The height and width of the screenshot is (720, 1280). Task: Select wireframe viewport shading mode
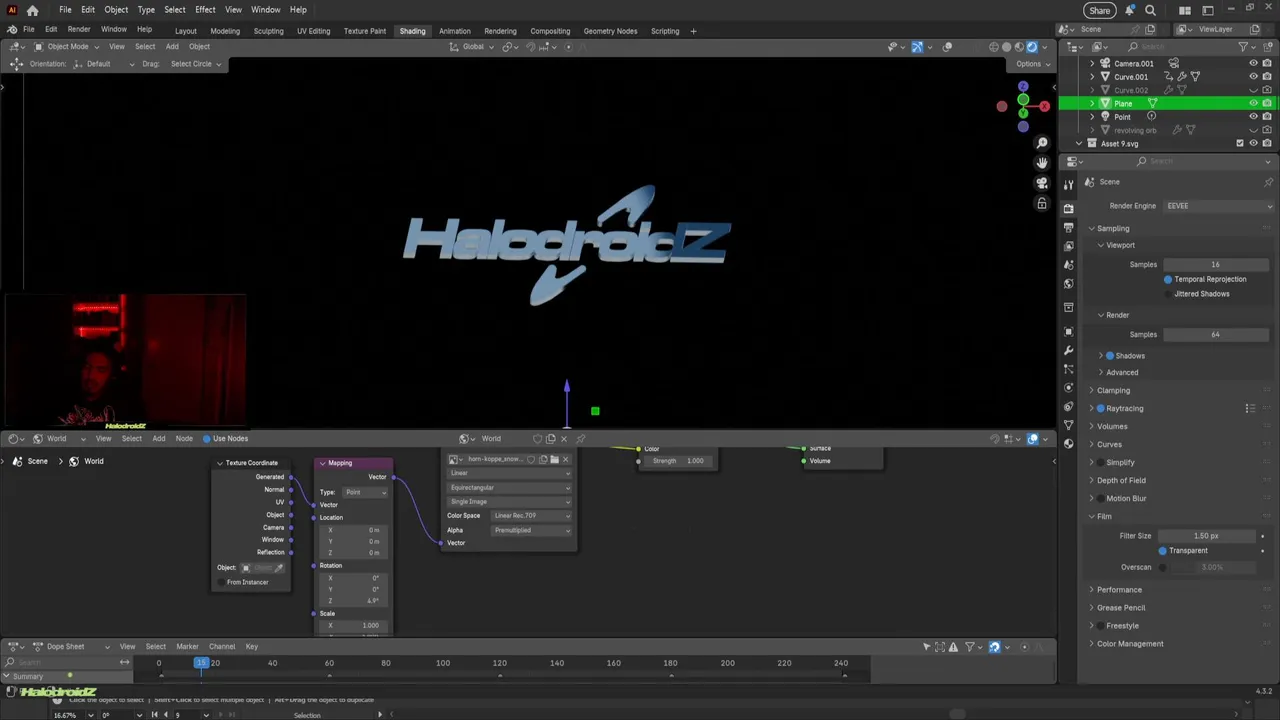[993, 47]
